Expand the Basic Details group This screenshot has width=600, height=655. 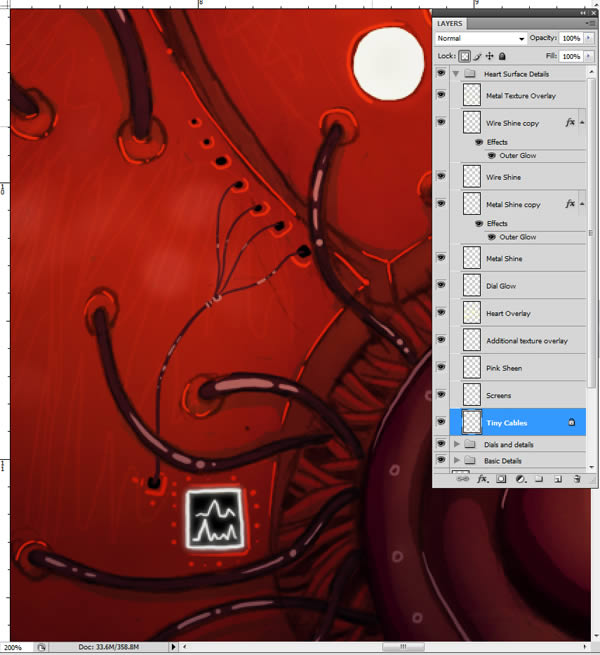(x=457, y=460)
